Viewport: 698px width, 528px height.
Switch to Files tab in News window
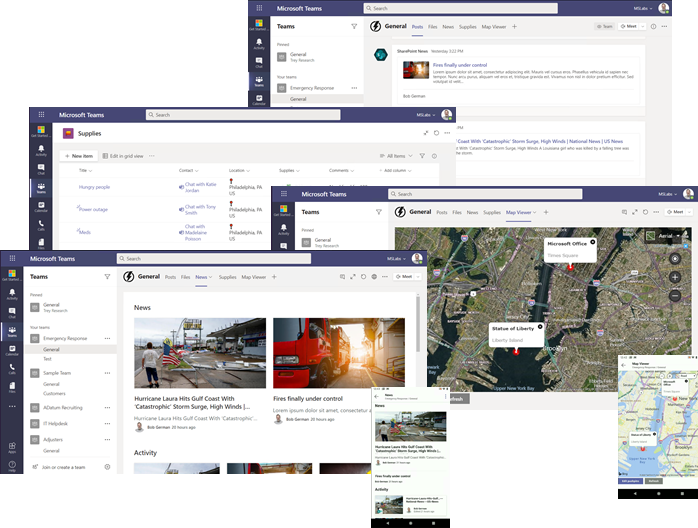tap(186, 277)
